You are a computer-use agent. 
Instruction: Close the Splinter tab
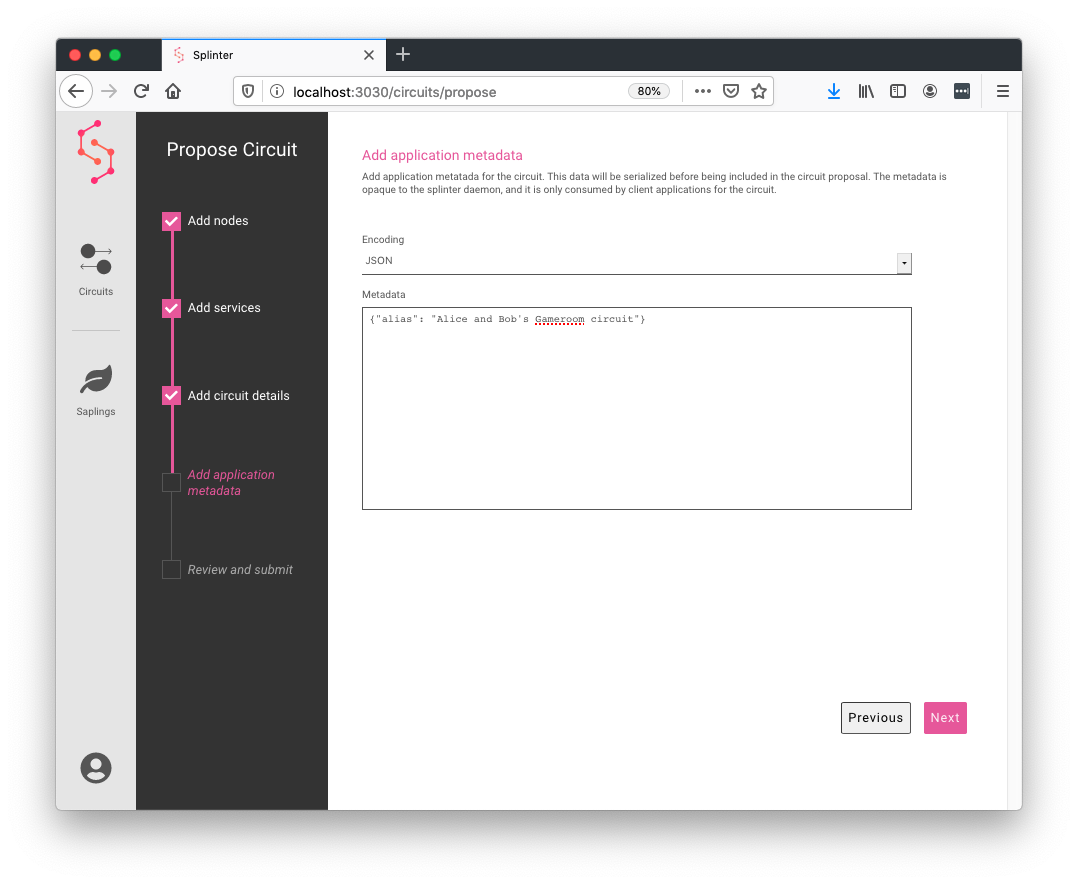pyautogui.click(x=369, y=55)
